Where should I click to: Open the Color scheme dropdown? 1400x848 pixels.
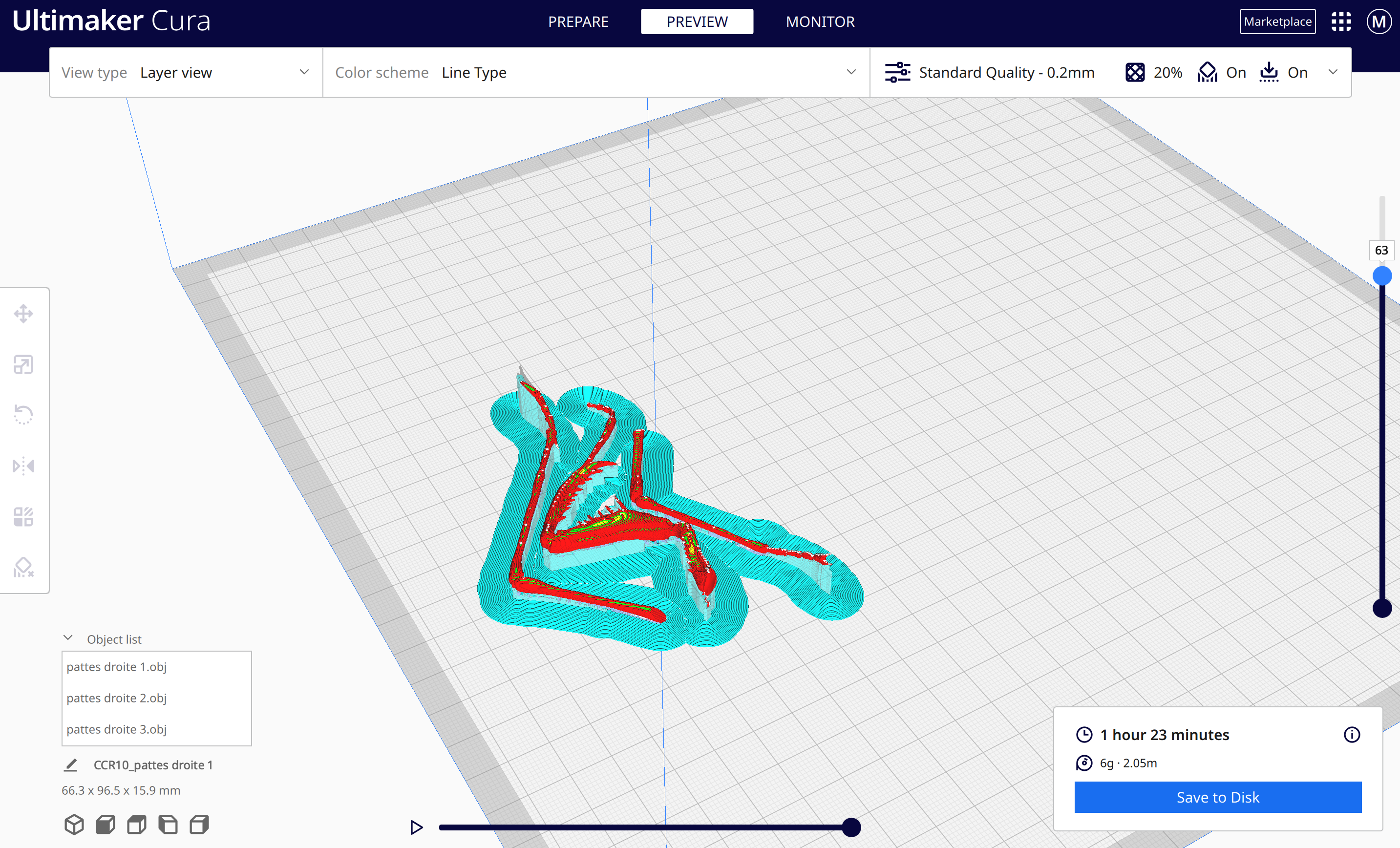click(596, 72)
